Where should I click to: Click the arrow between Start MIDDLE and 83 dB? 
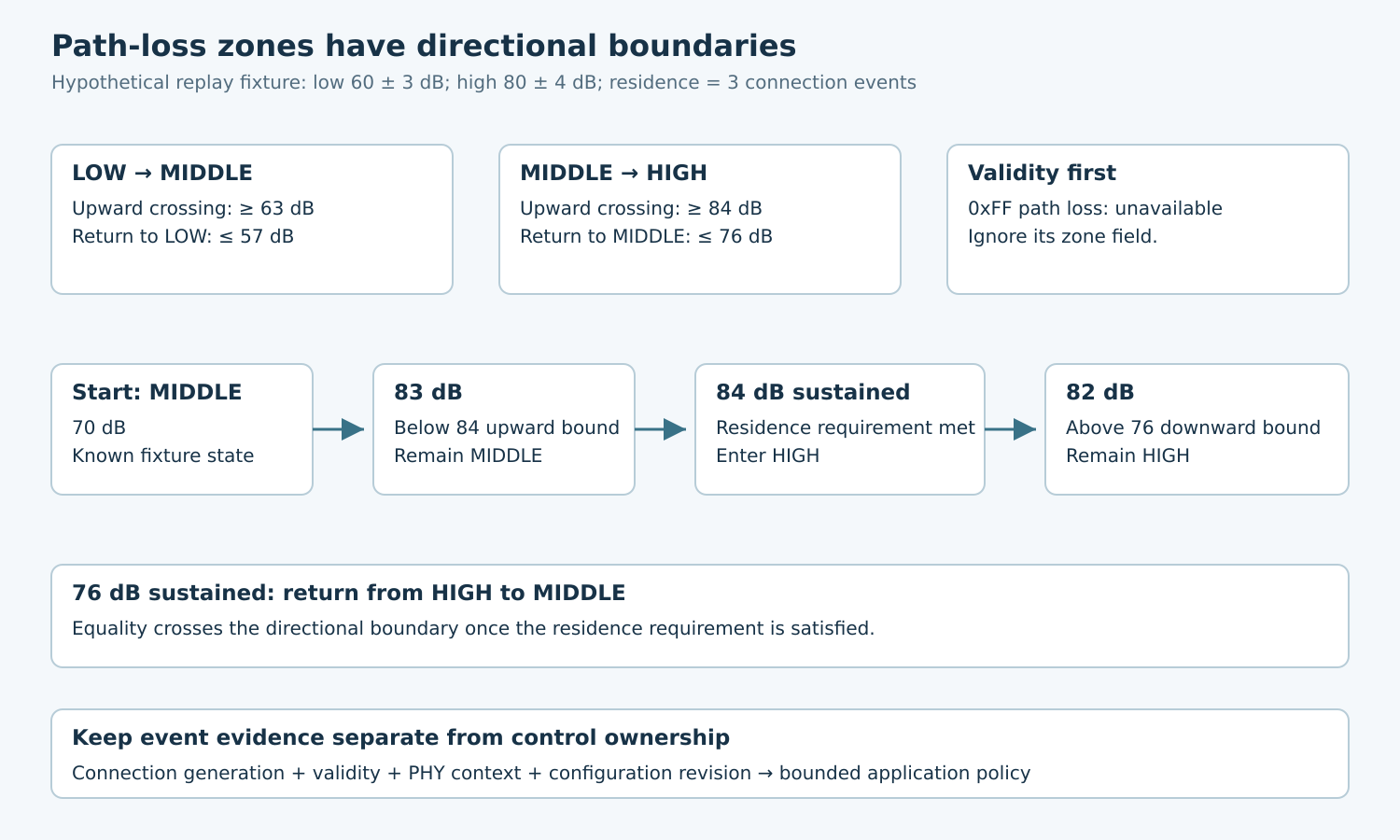coord(339,429)
